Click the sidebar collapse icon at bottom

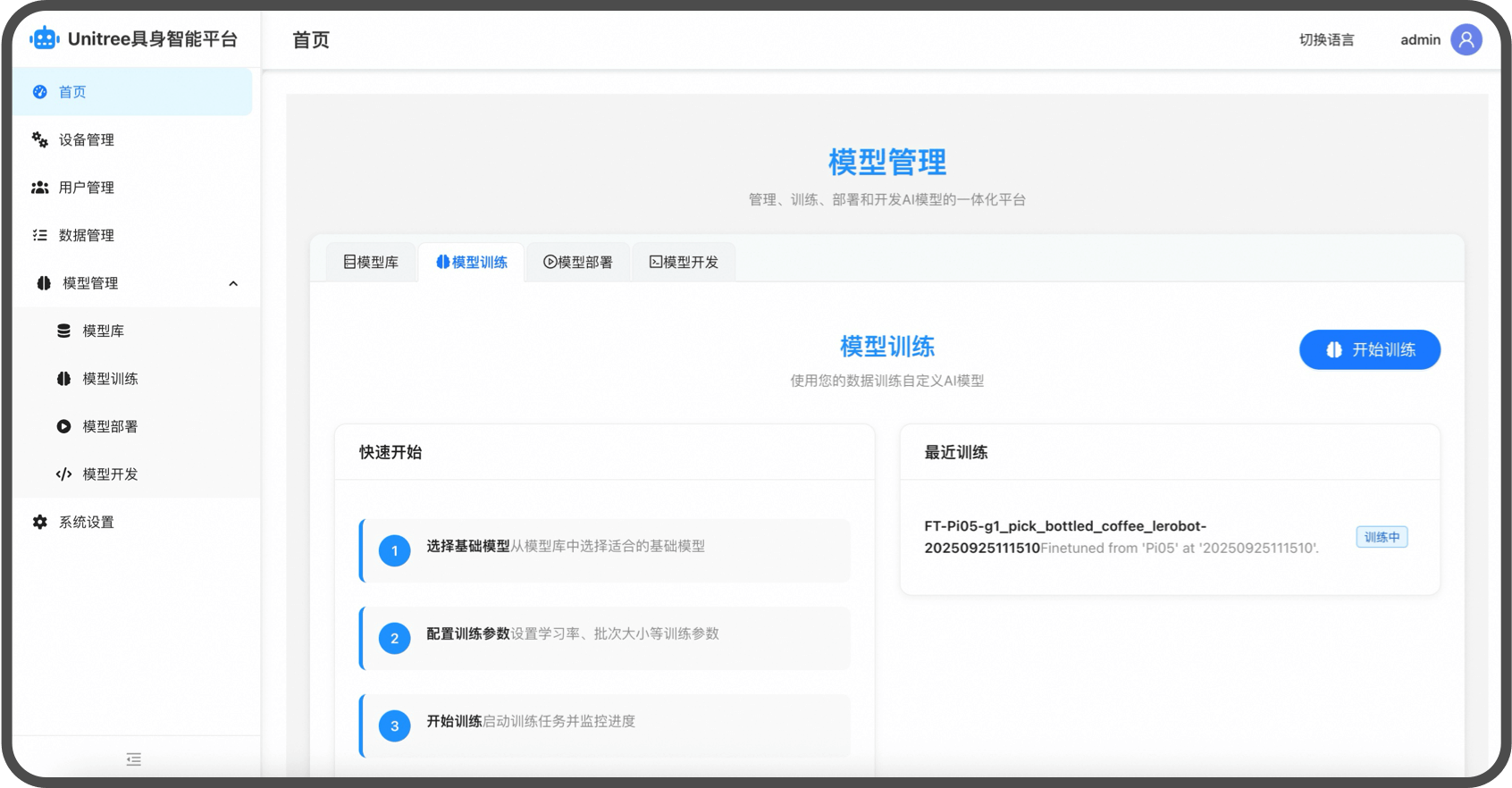pos(134,759)
